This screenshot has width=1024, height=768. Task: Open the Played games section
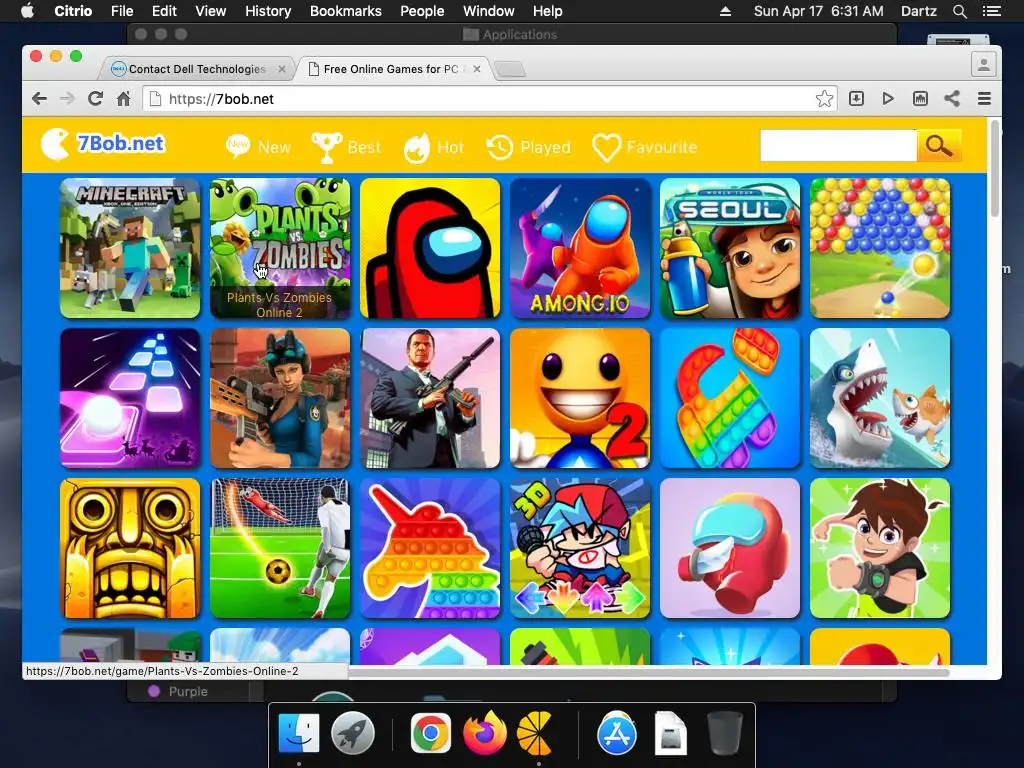point(528,146)
